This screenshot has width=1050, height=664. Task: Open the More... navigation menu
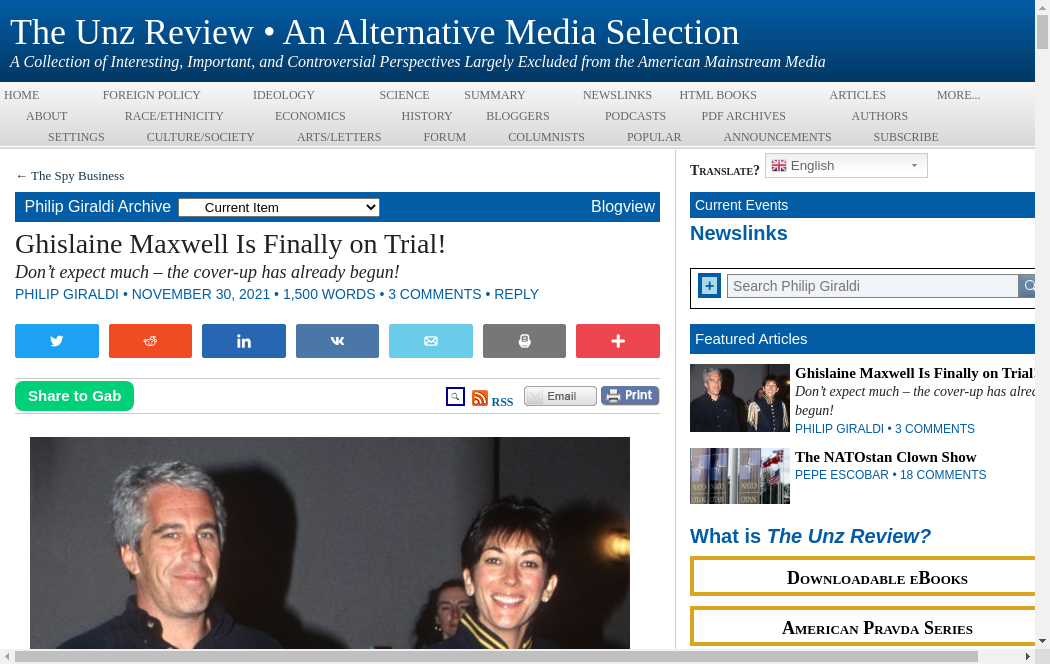click(958, 95)
